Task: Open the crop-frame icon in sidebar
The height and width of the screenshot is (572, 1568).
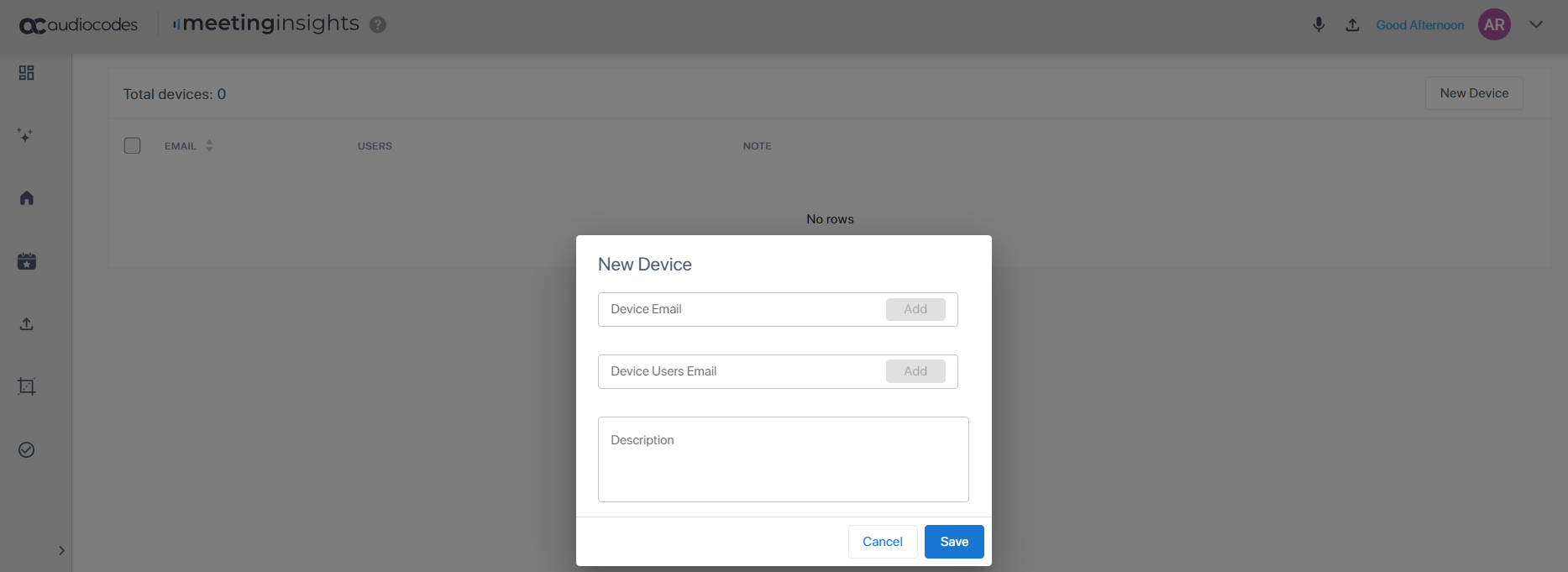Action: click(x=27, y=386)
